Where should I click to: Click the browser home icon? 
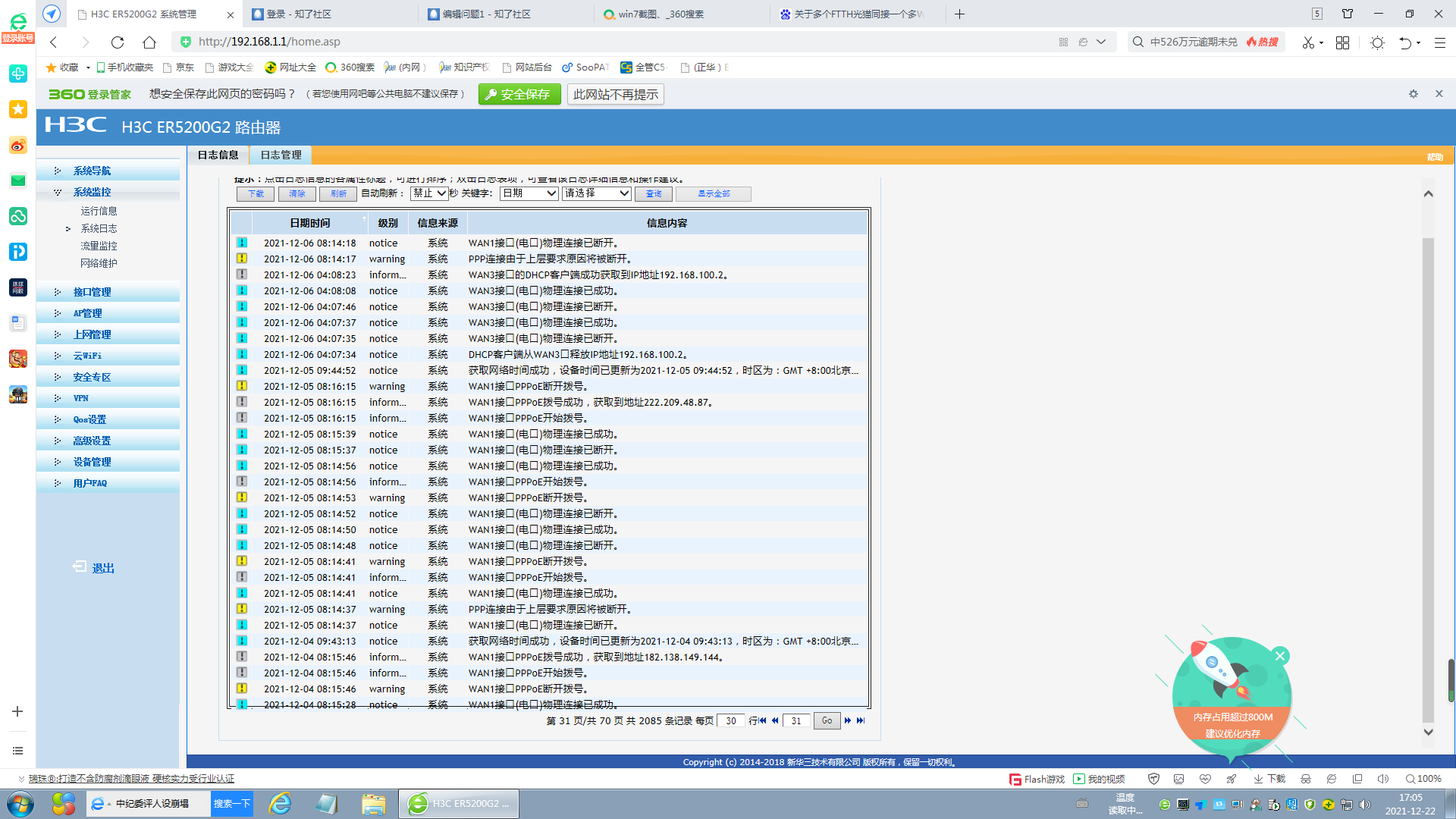point(149,42)
